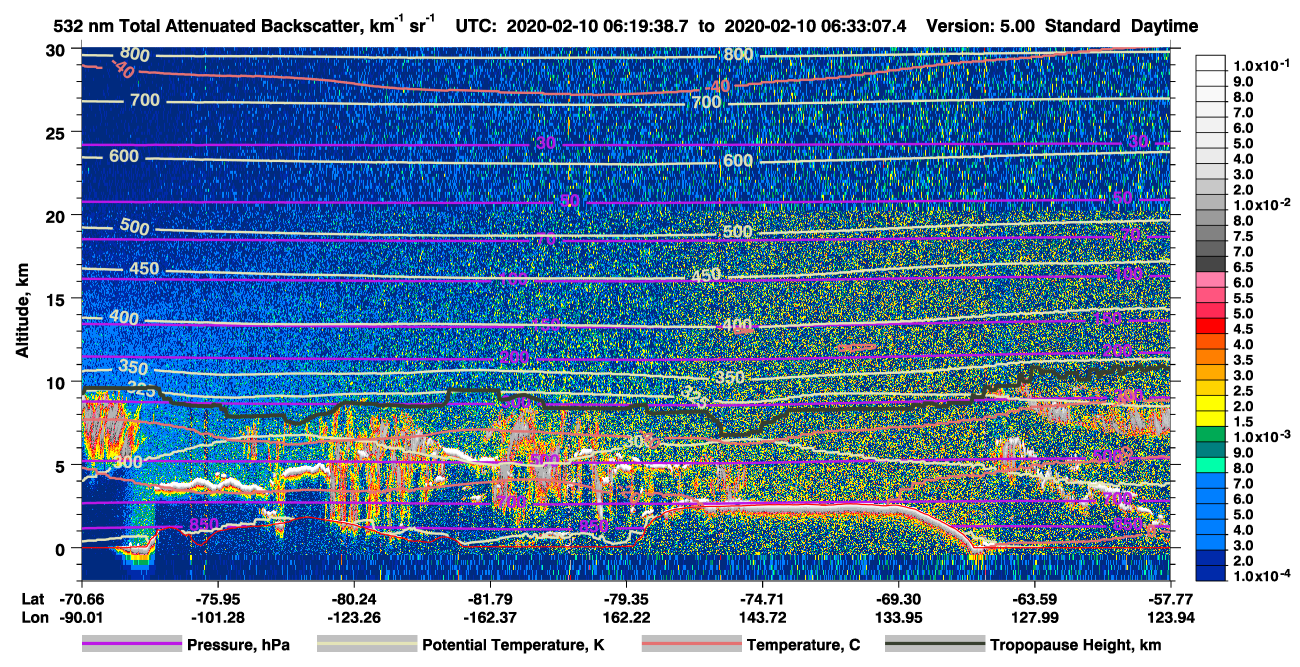Select latitude value -63.59
The height and width of the screenshot is (667, 1300).
point(1034,601)
